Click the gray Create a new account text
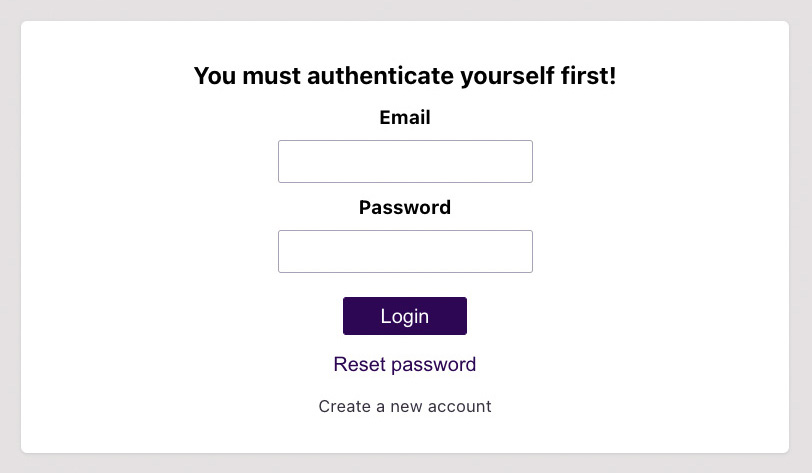Screen dimensions: 812x473 405,406
